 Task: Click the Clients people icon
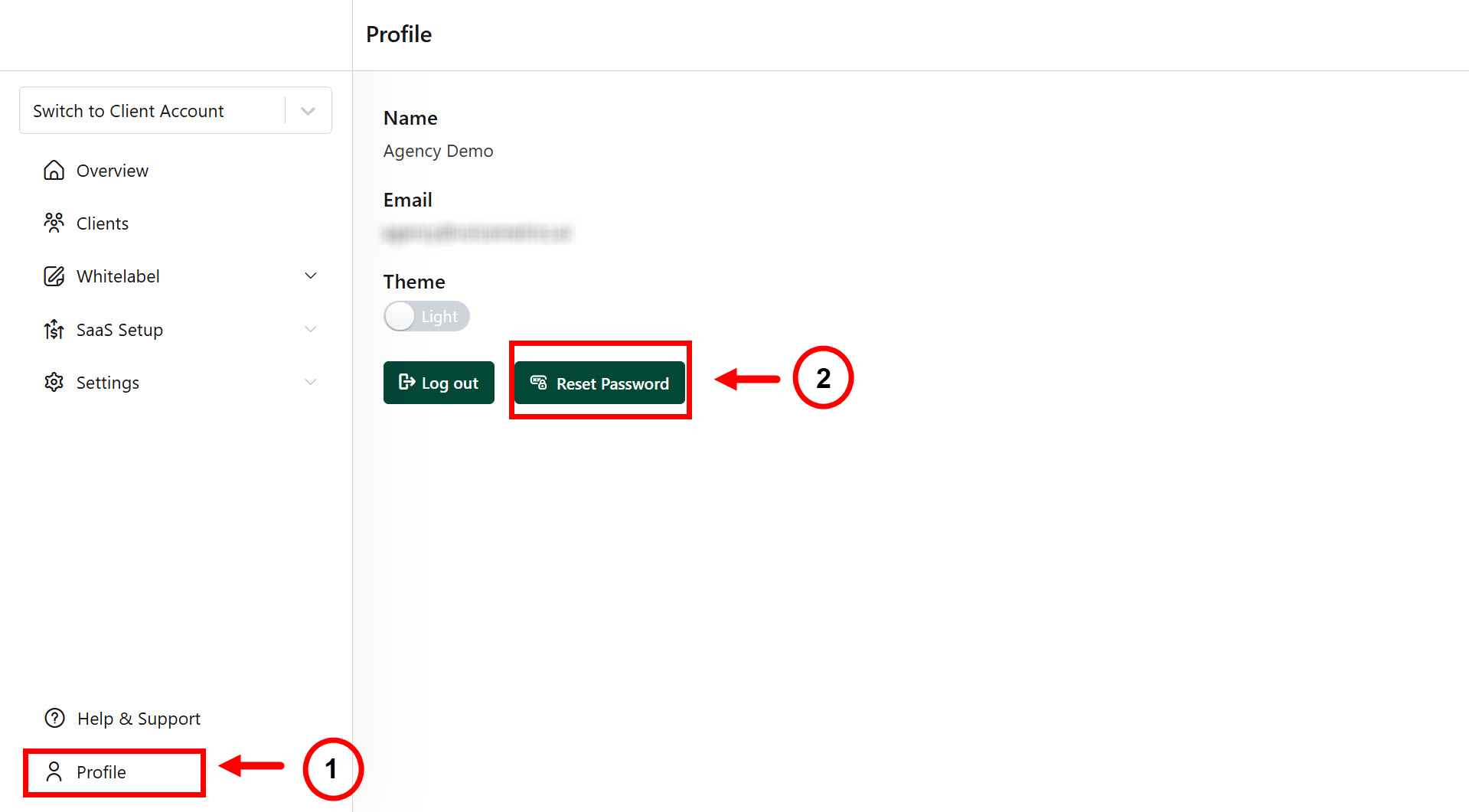coord(54,223)
